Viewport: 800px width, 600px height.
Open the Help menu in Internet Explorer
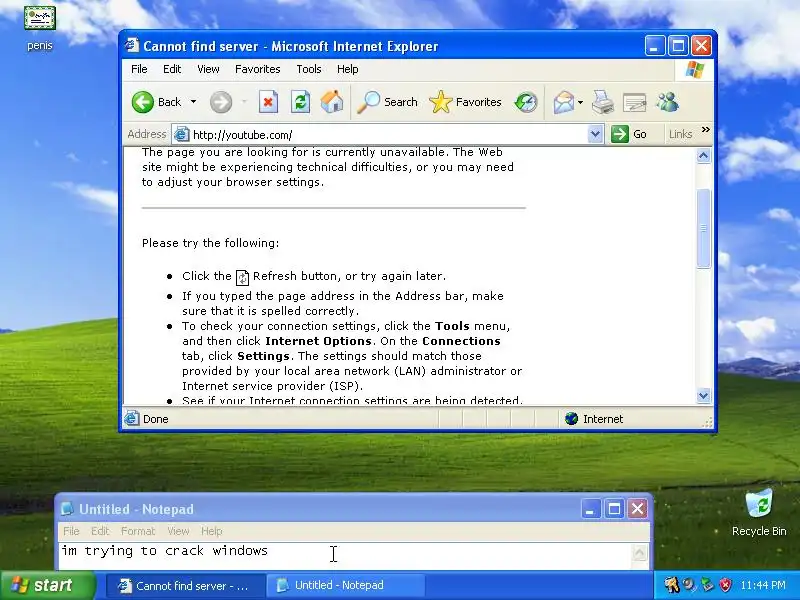[x=348, y=69]
